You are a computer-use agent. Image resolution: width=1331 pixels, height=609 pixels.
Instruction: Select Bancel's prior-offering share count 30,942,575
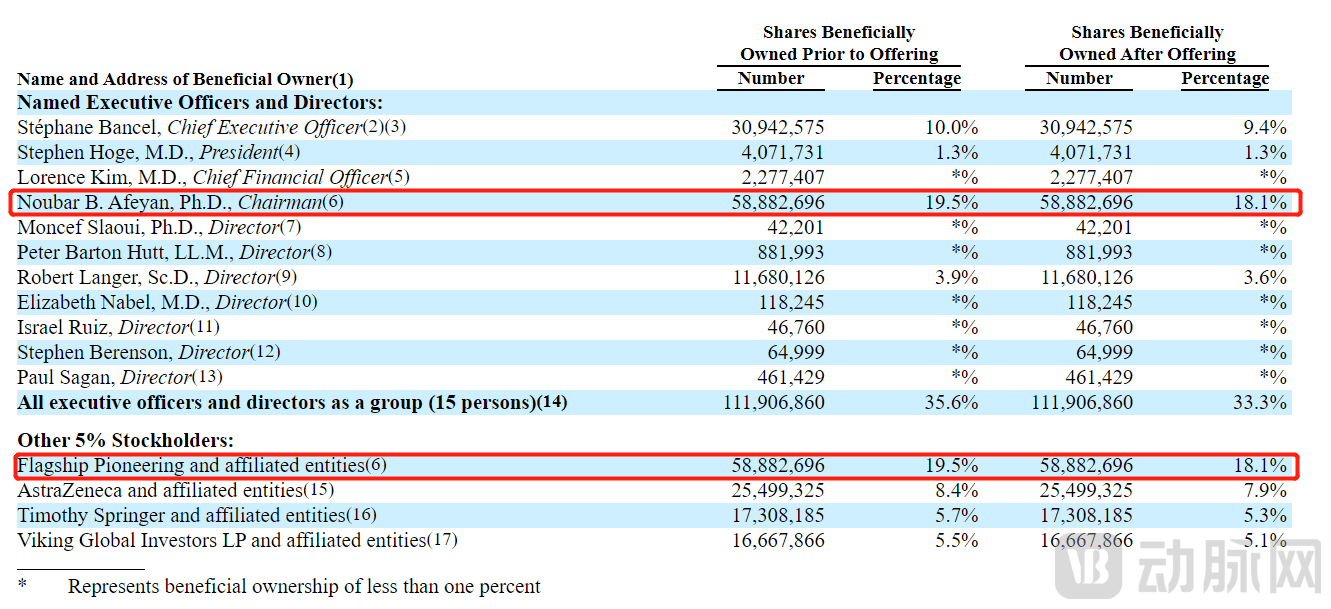point(778,127)
